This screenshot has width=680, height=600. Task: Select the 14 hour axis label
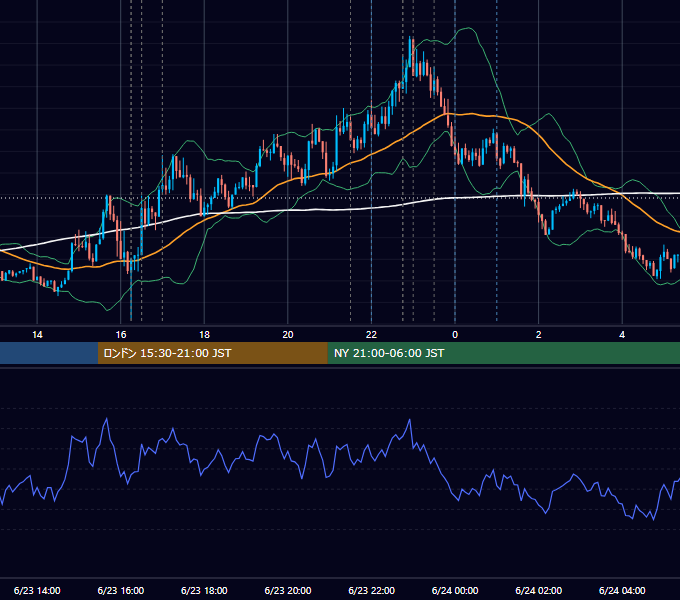[x=37, y=335]
